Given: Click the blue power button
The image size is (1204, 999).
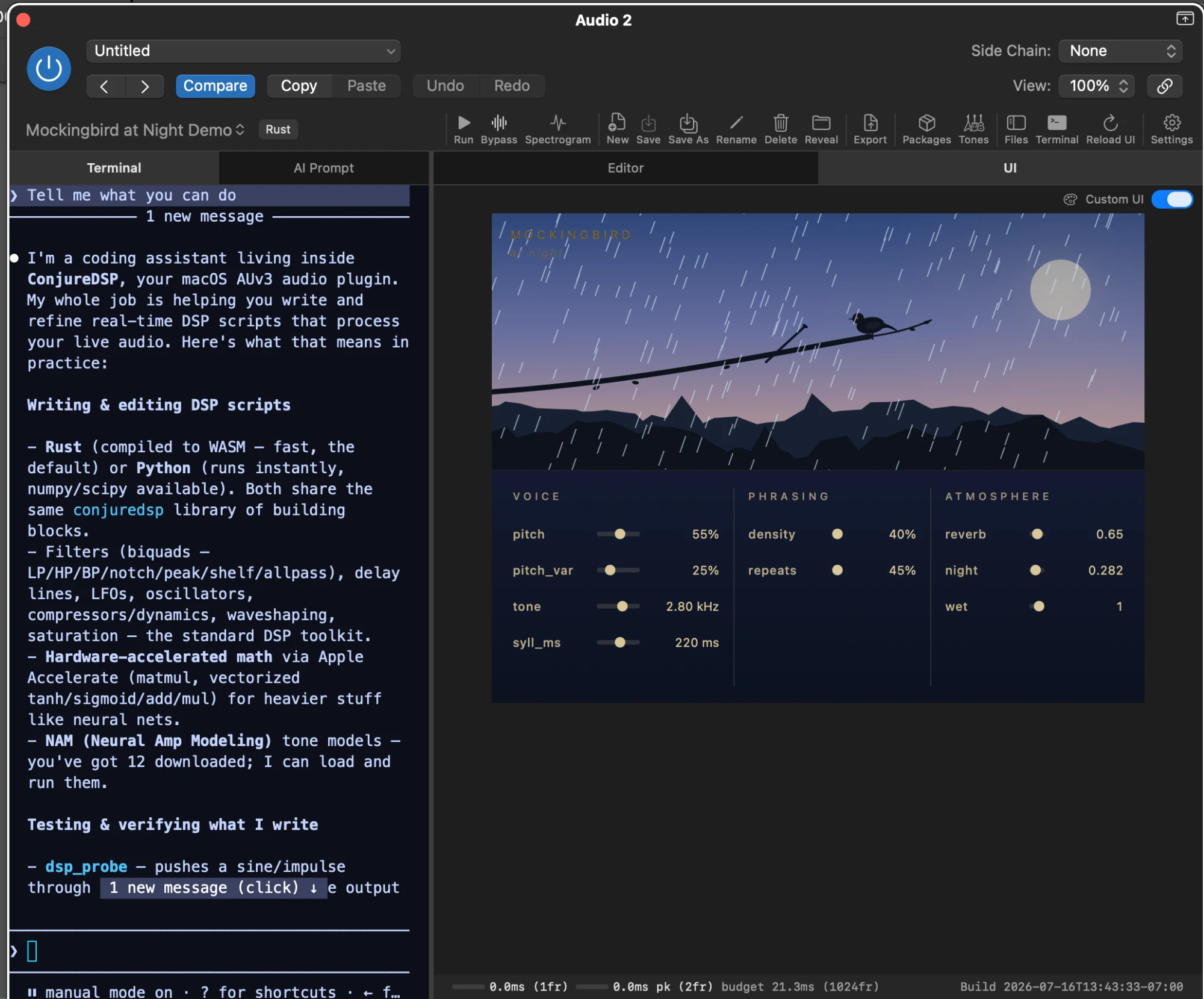Looking at the screenshot, I should pos(49,69).
